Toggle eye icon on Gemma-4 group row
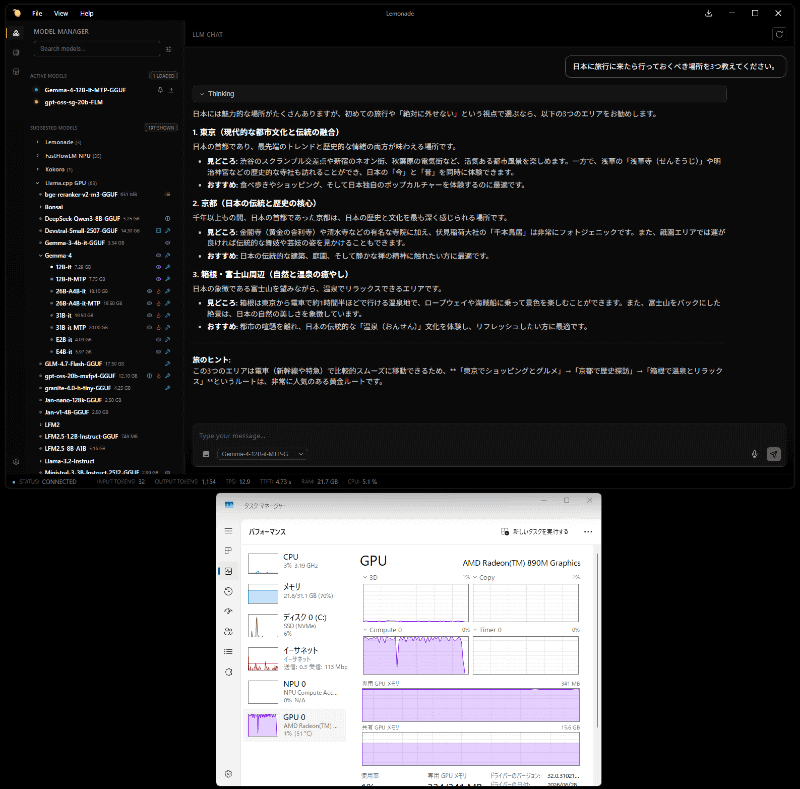 [158, 255]
